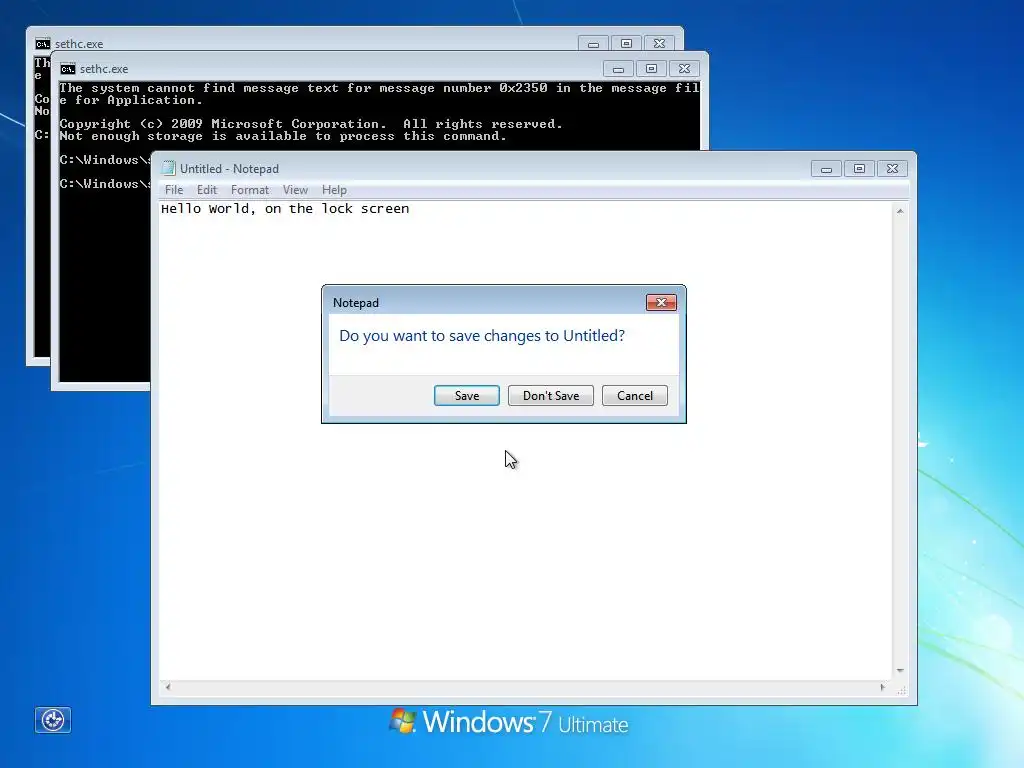This screenshot has width=1024, height=768.
Task: Close the rear sethc.exe window
Action: click(x=659, y=44)
